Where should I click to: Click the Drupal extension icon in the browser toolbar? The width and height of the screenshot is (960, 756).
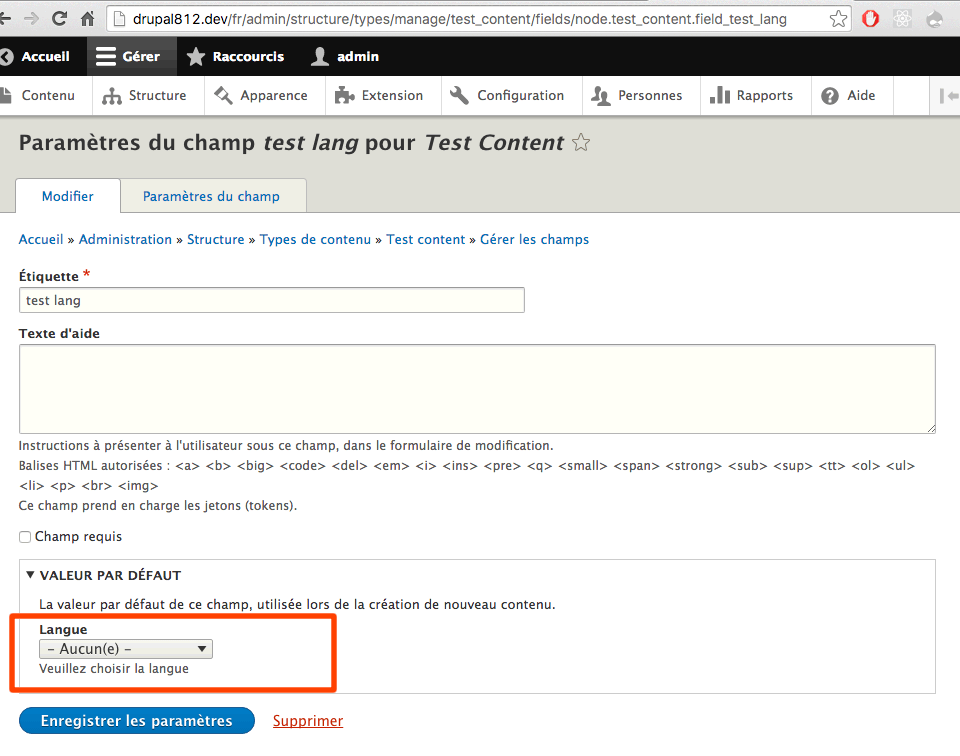click(x=935, y=19)
